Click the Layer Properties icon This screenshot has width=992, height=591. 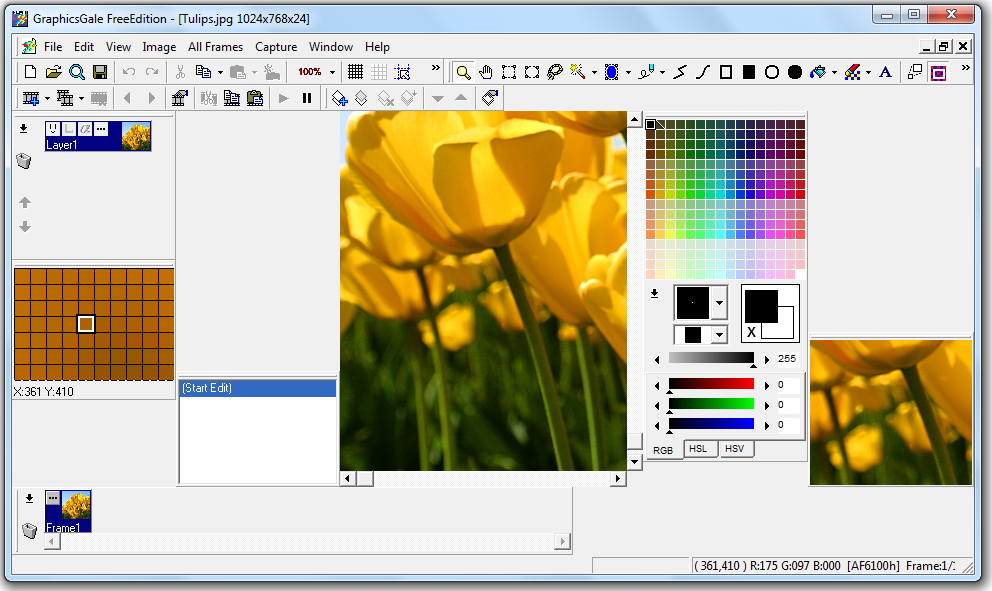click(490, 98)
